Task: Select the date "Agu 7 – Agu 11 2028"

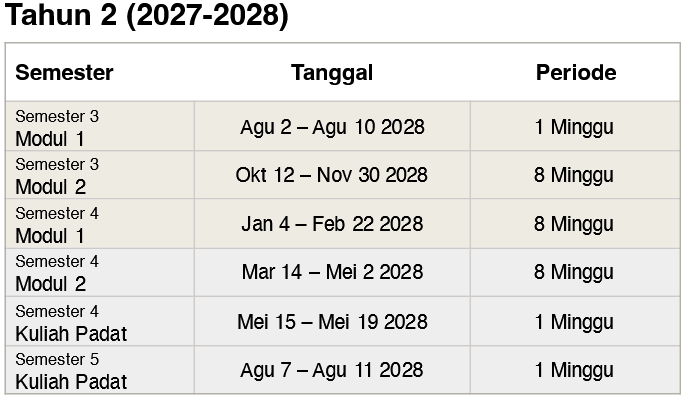Action: (x=332, y=370)
